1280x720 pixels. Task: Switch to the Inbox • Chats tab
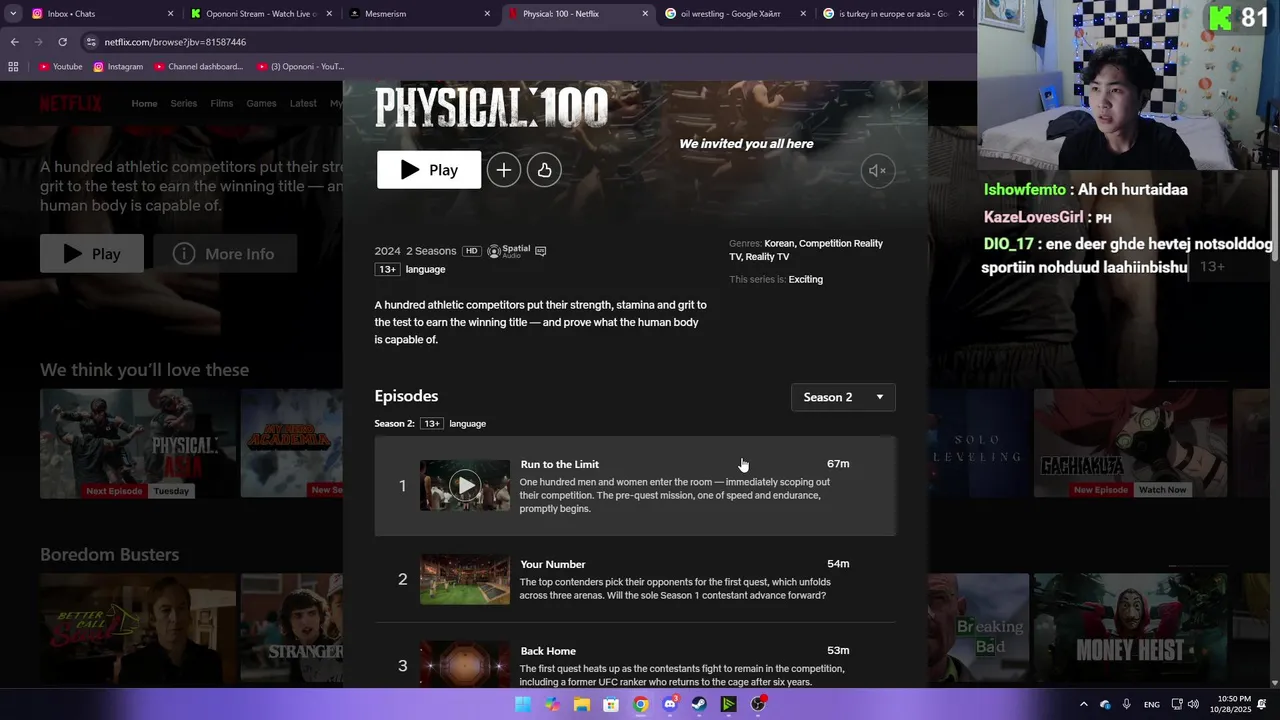tap(100, 14)
